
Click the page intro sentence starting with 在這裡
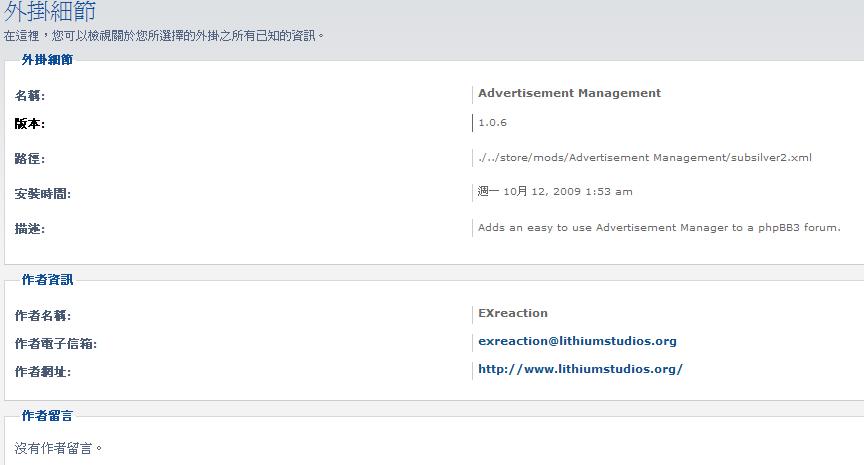point(164,36)
